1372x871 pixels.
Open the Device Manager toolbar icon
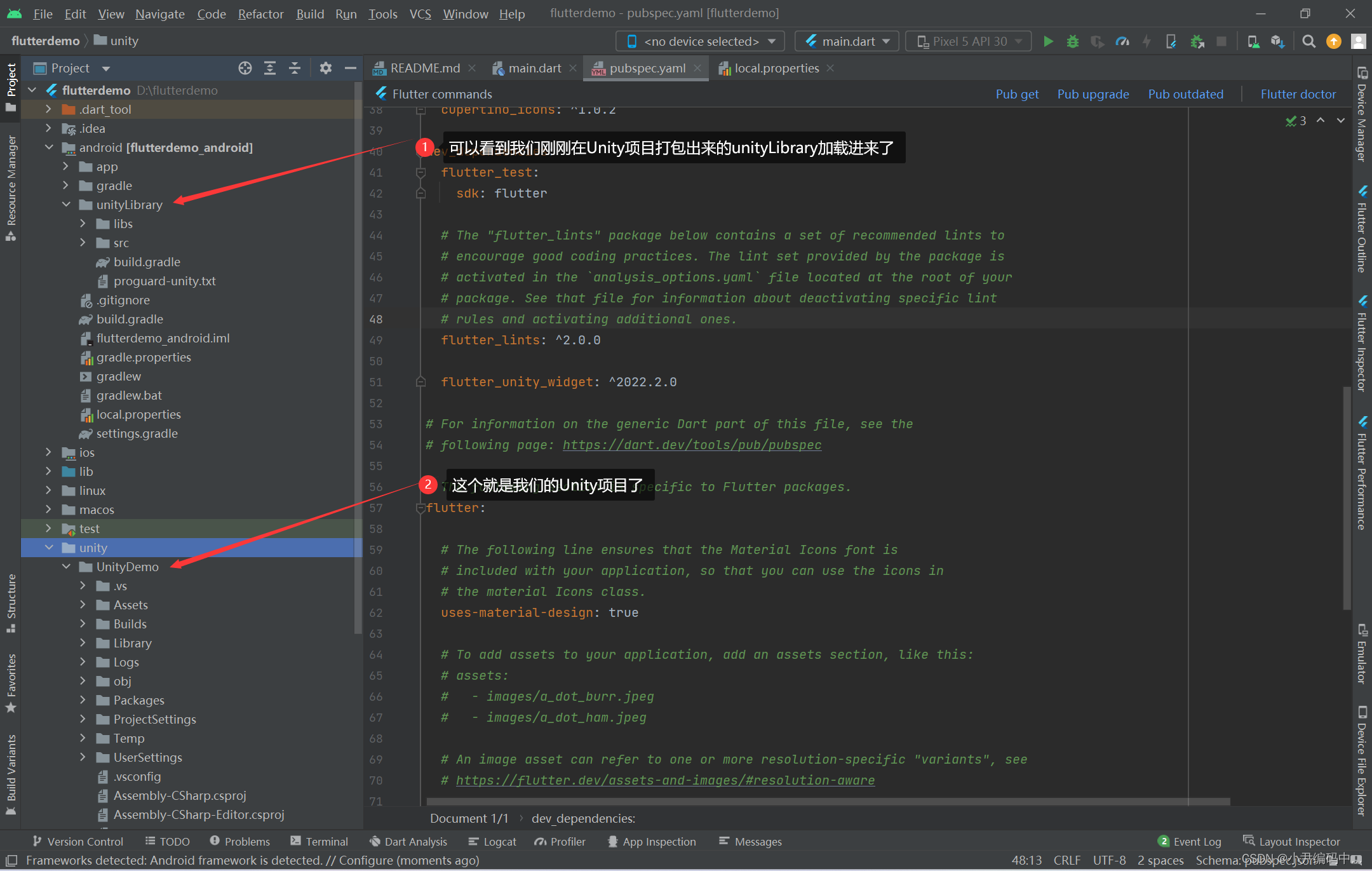(x=1253, y=41)
